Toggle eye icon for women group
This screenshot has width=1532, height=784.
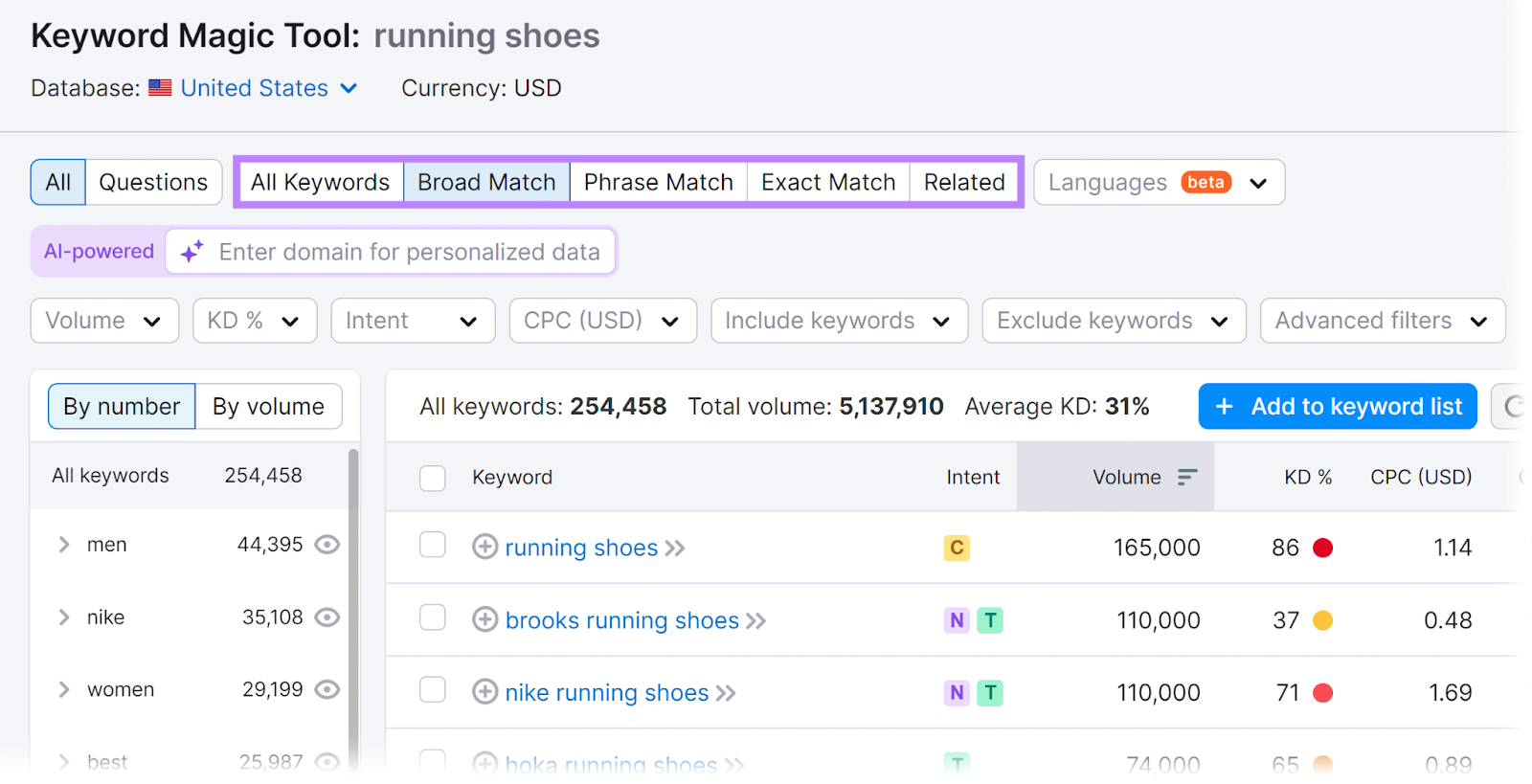click(x=327, y=689)
